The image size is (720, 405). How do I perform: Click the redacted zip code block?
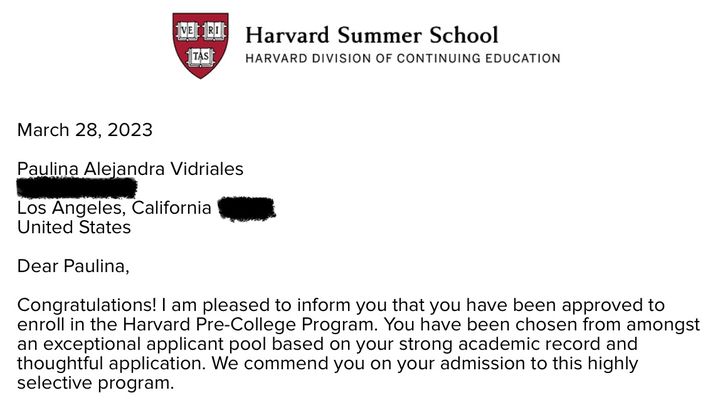247,209
